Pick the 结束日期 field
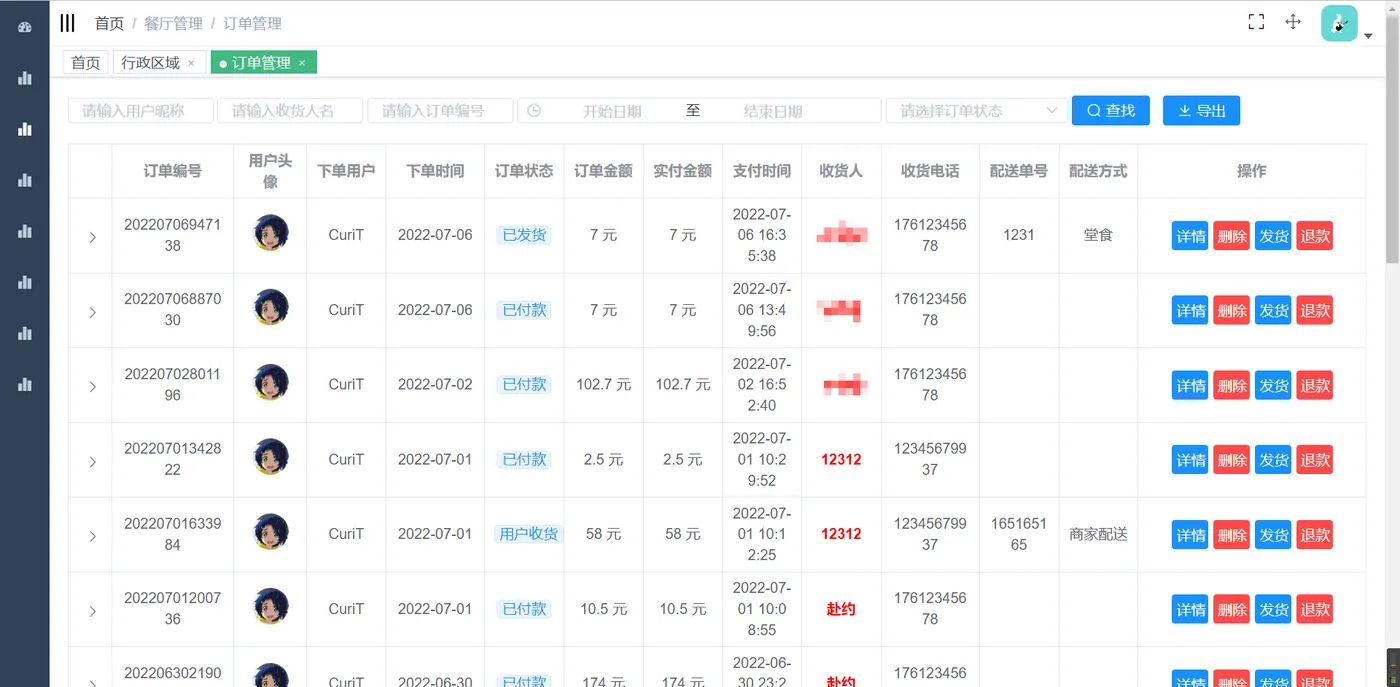This screenshot has height=687, width=1400. 773,111
